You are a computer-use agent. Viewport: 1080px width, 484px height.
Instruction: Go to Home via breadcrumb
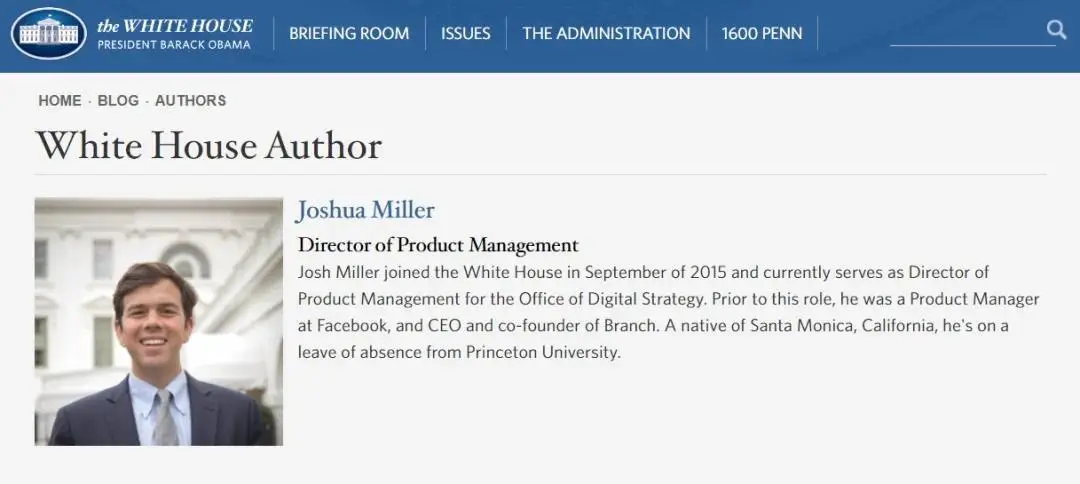coord(60,101)
